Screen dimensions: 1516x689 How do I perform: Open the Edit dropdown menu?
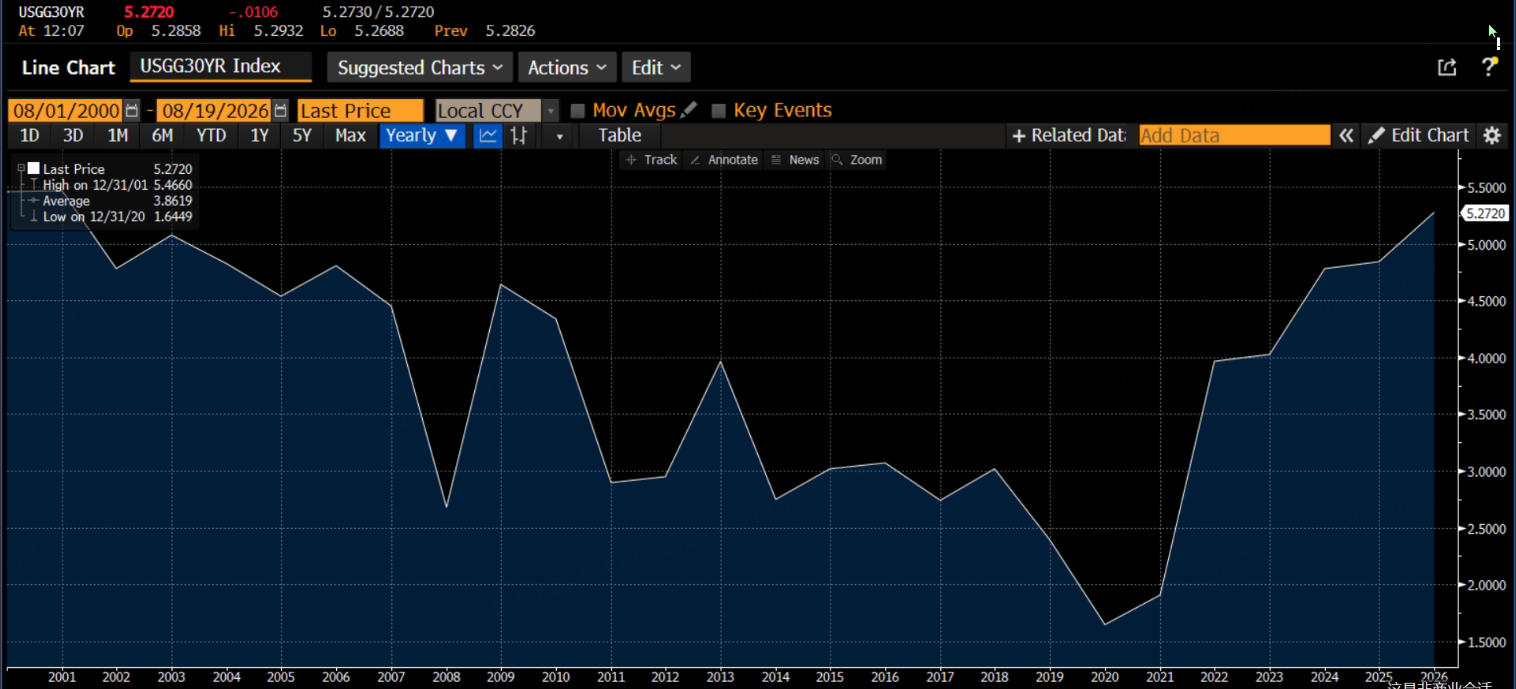(x=656, y=68)
